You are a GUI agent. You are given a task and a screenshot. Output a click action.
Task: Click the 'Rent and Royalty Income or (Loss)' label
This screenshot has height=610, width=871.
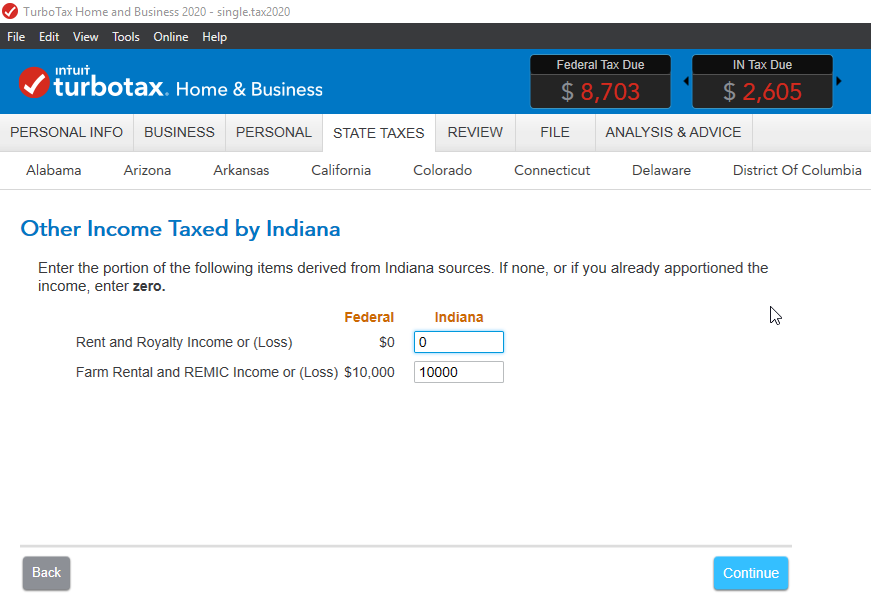tap(184, 342)
